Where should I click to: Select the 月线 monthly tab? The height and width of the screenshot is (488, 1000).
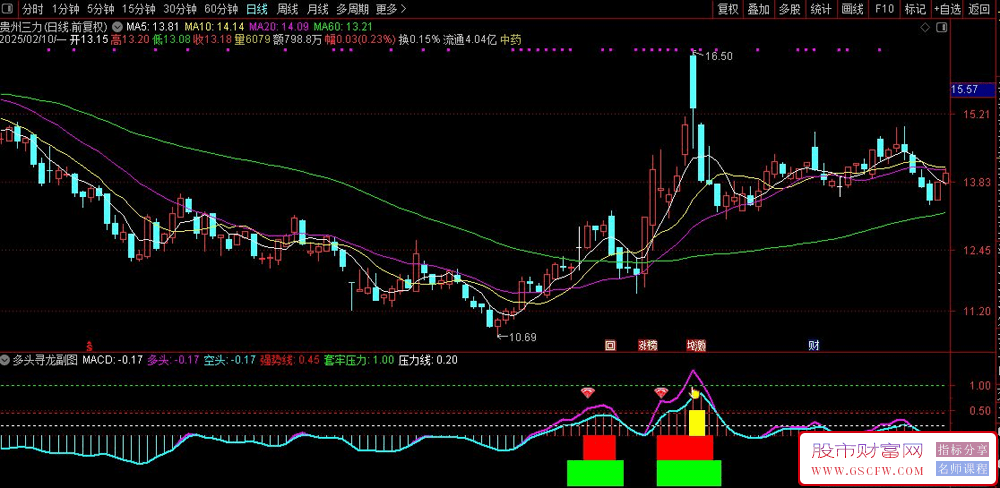point(318,9)
